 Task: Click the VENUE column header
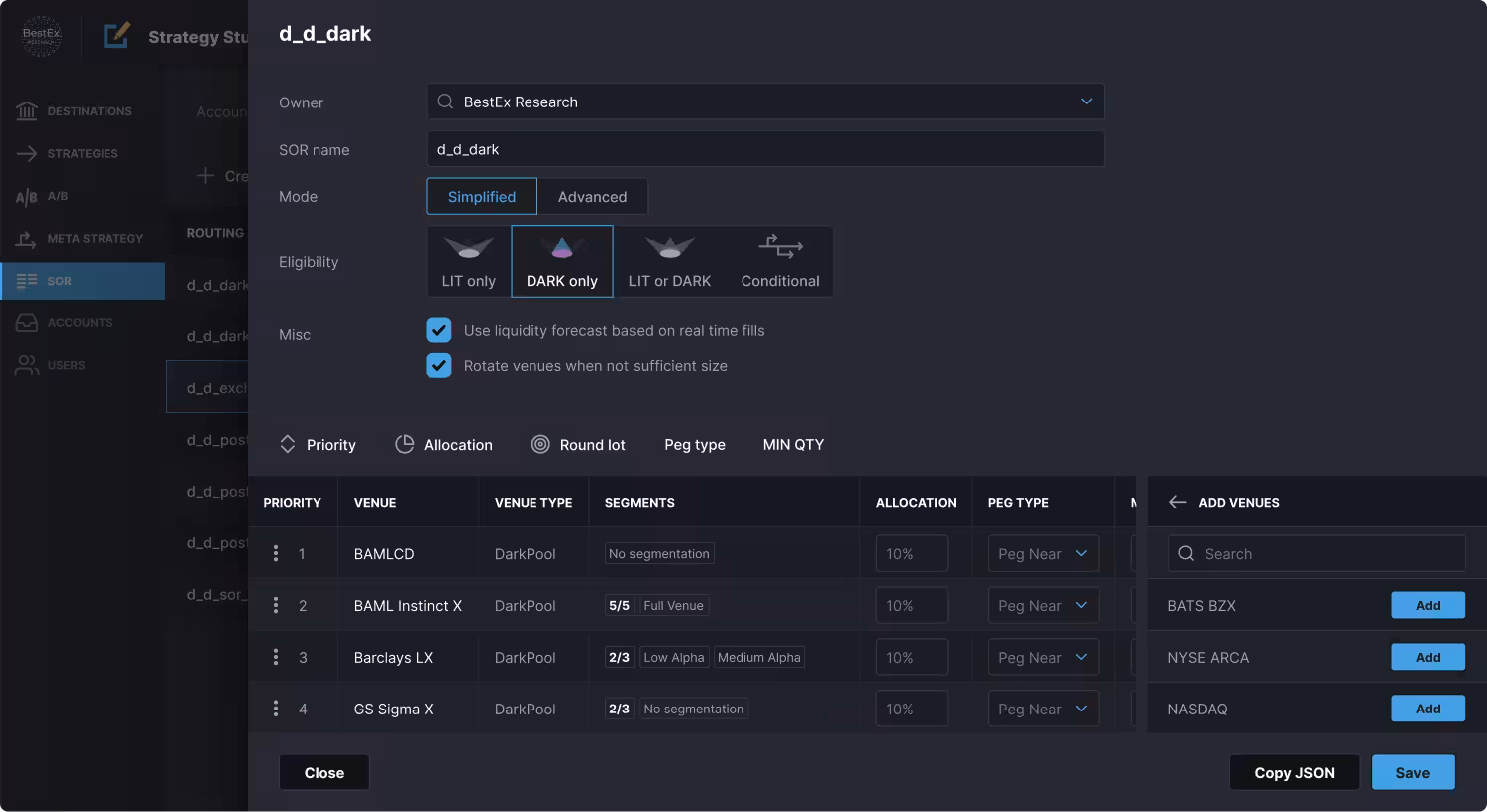tap(375, 503)
